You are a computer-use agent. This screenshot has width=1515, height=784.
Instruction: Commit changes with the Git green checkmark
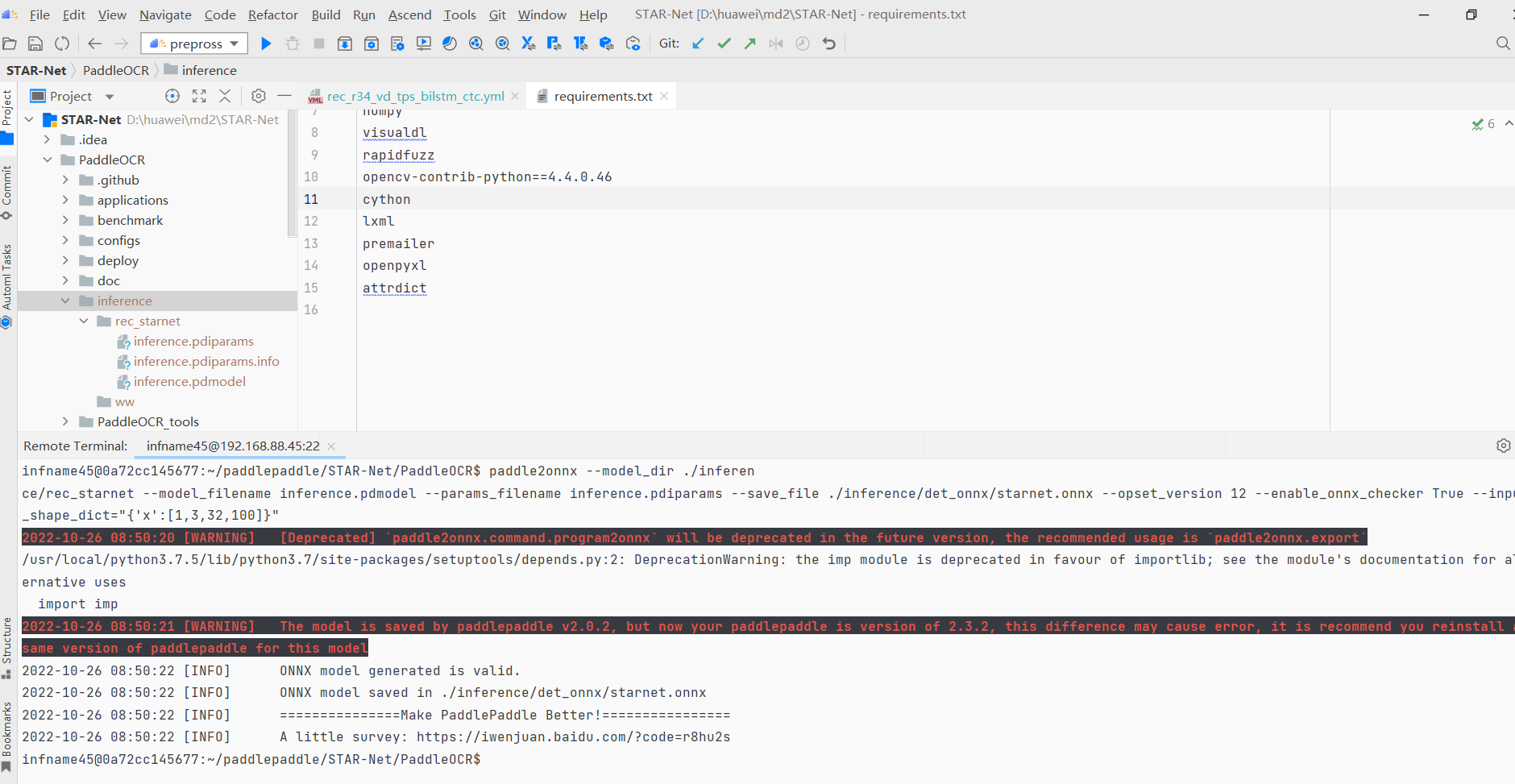tap(724, 44)
